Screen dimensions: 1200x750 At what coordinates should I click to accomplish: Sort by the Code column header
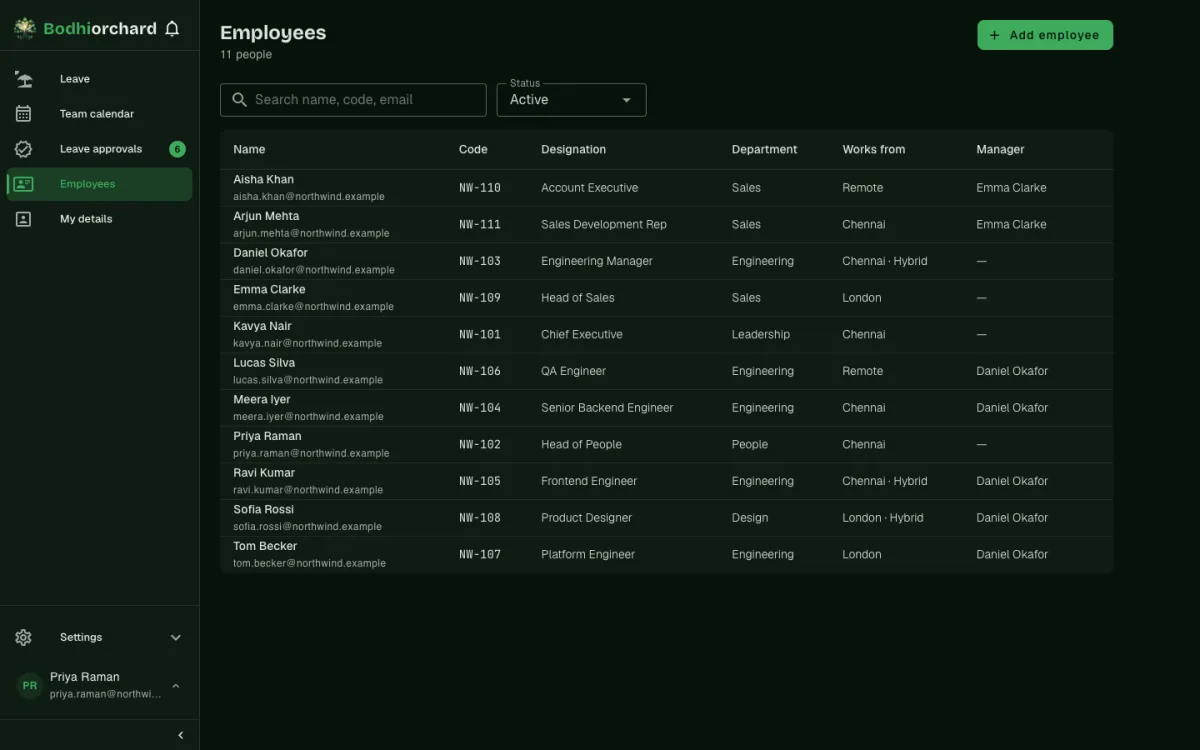pos(473,149)
